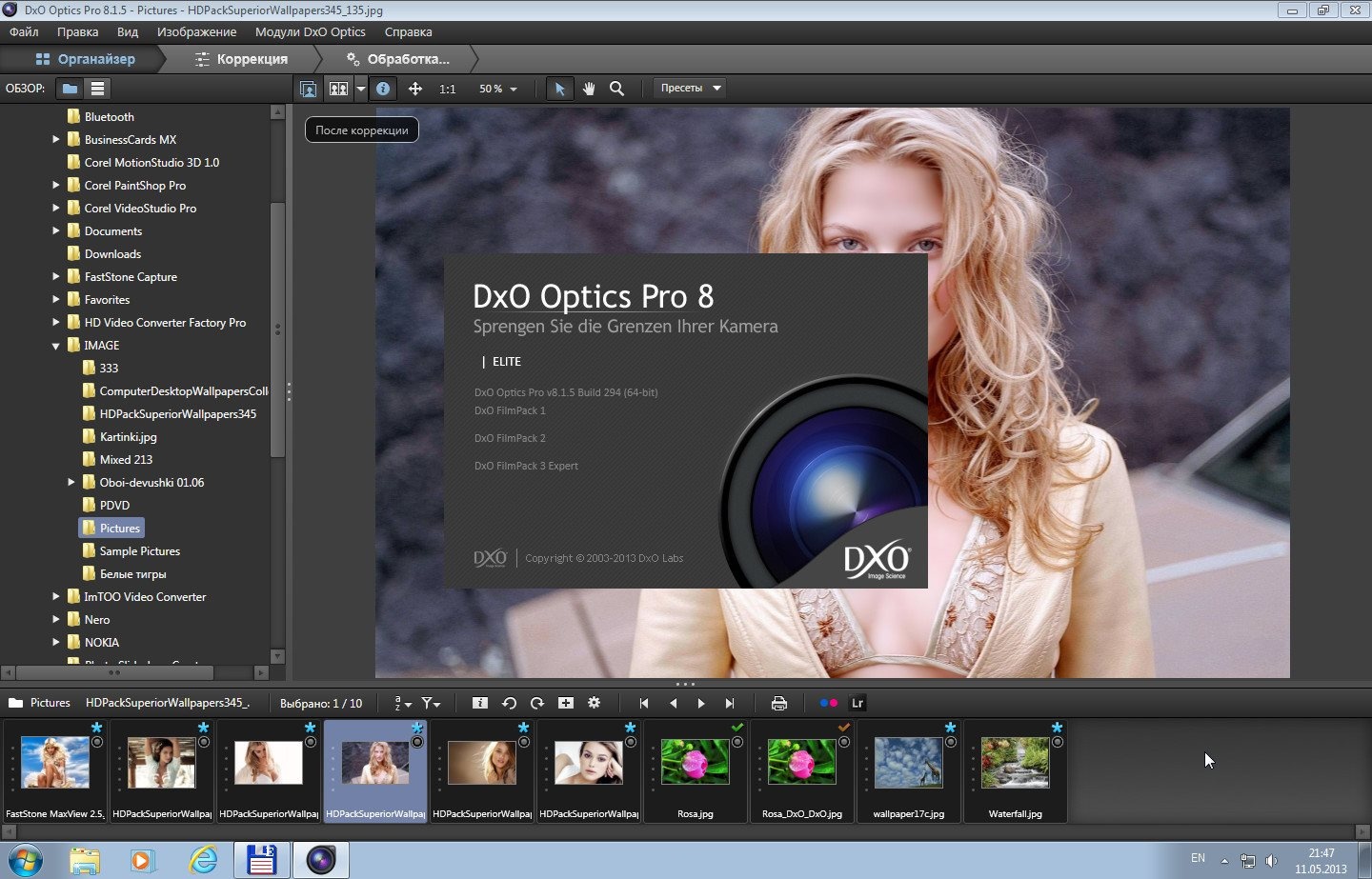
Task: Open the Изображение menu
Action: coord(196,31)
